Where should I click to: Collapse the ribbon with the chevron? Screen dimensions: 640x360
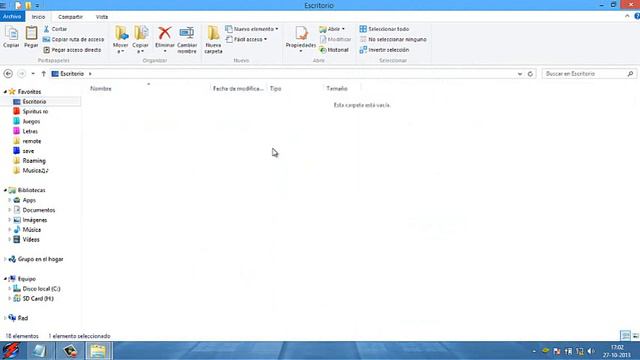click(x=627, y=16)
